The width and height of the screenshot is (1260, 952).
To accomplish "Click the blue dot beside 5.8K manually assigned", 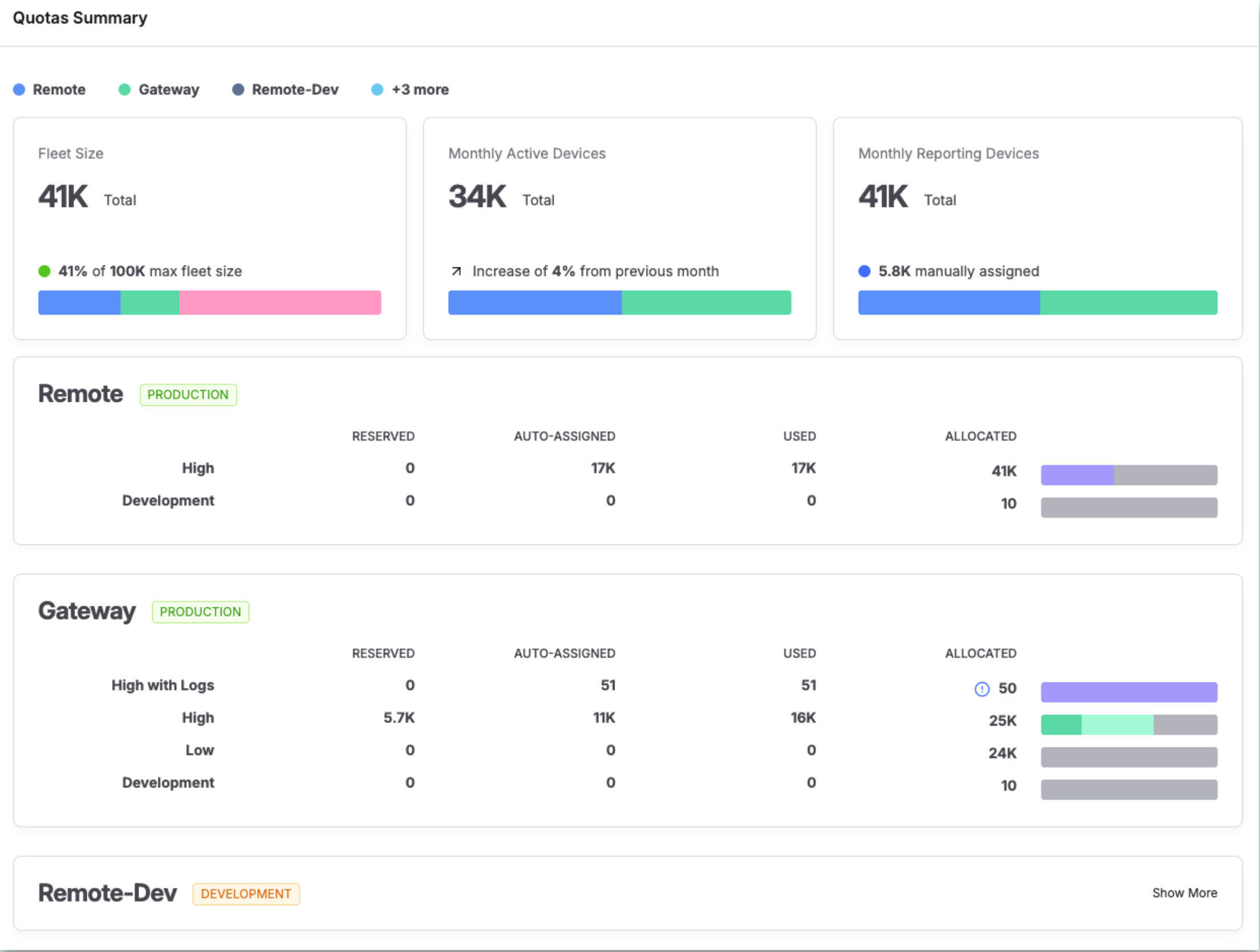I will click(x=864, y=271).
